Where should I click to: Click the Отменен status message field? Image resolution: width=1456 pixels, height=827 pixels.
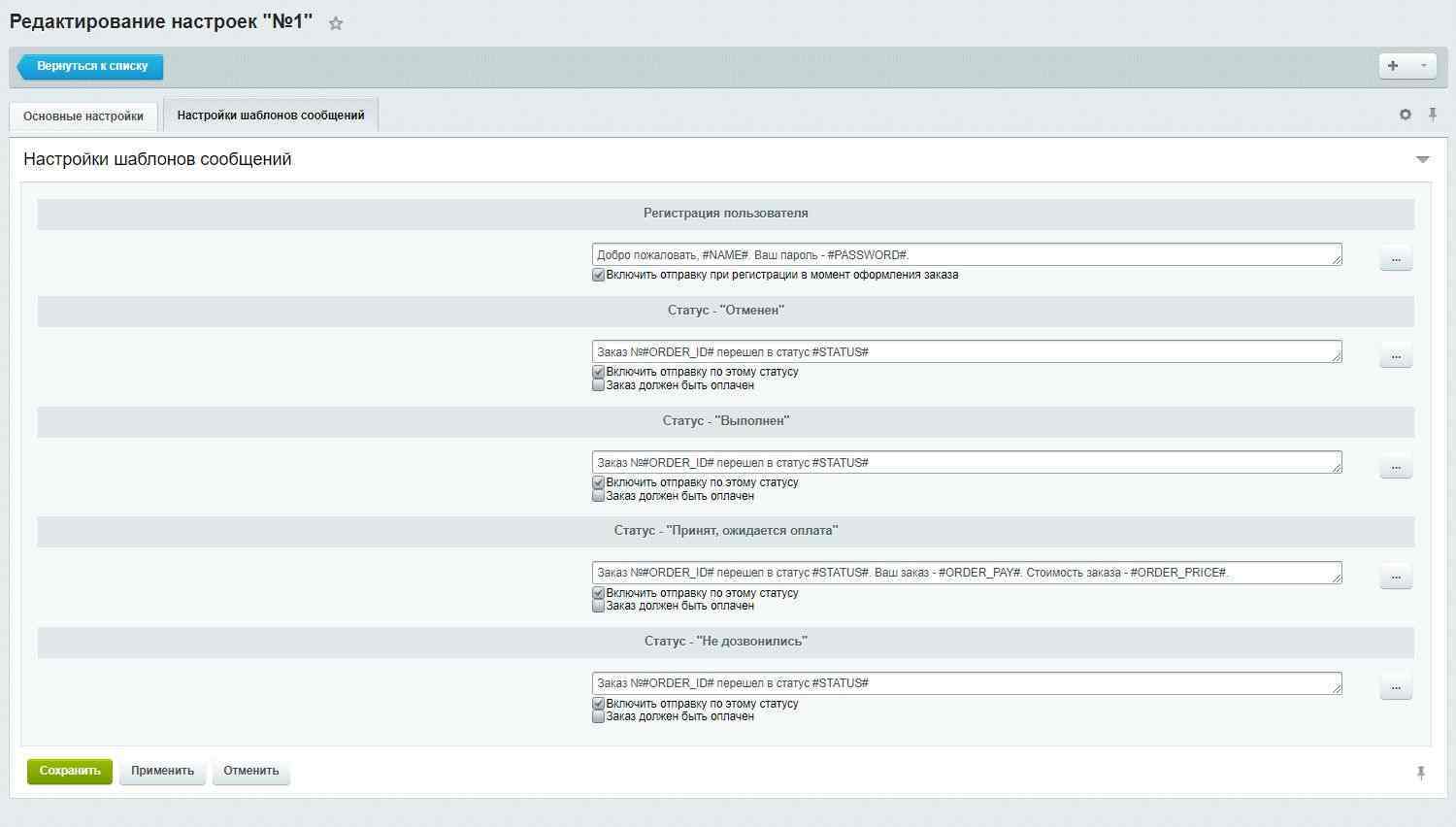click(967, 351)
